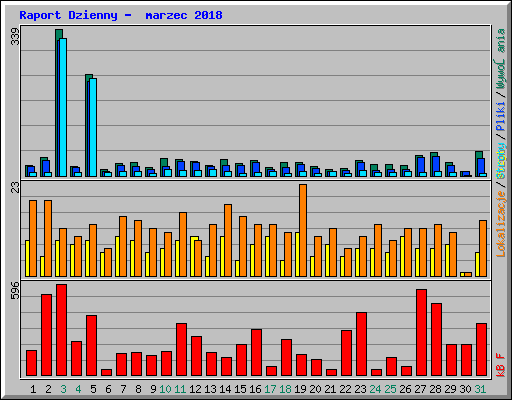Screen dimensions: 512x400
Task: Click the '23' axis maximum label
Action: 15,188
